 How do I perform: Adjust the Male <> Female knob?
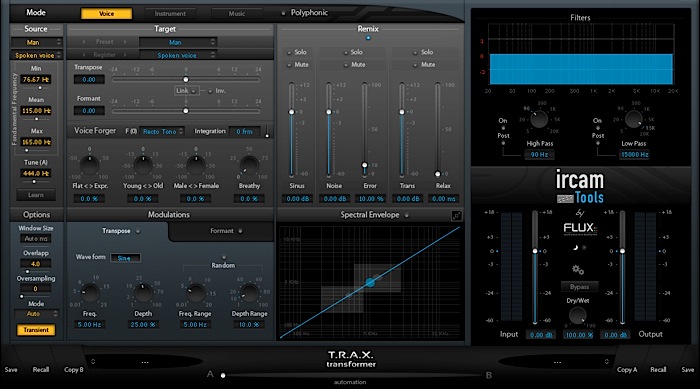pyautogui.click(x=196, y=165)
